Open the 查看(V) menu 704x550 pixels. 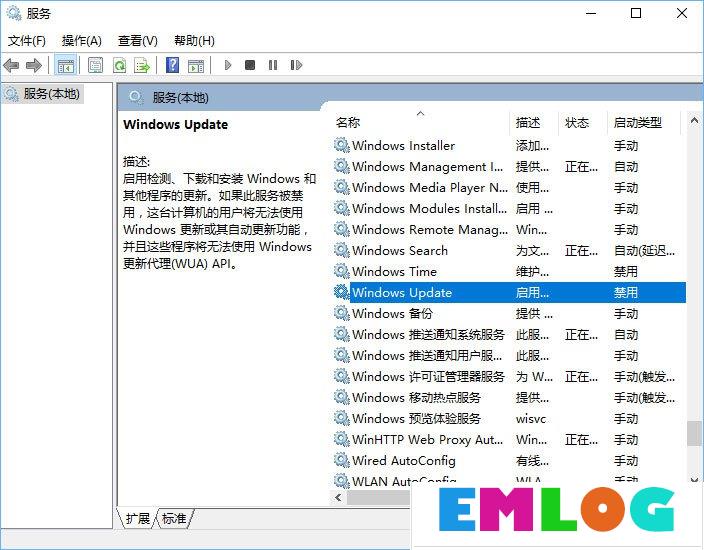(x=137, y=41)
